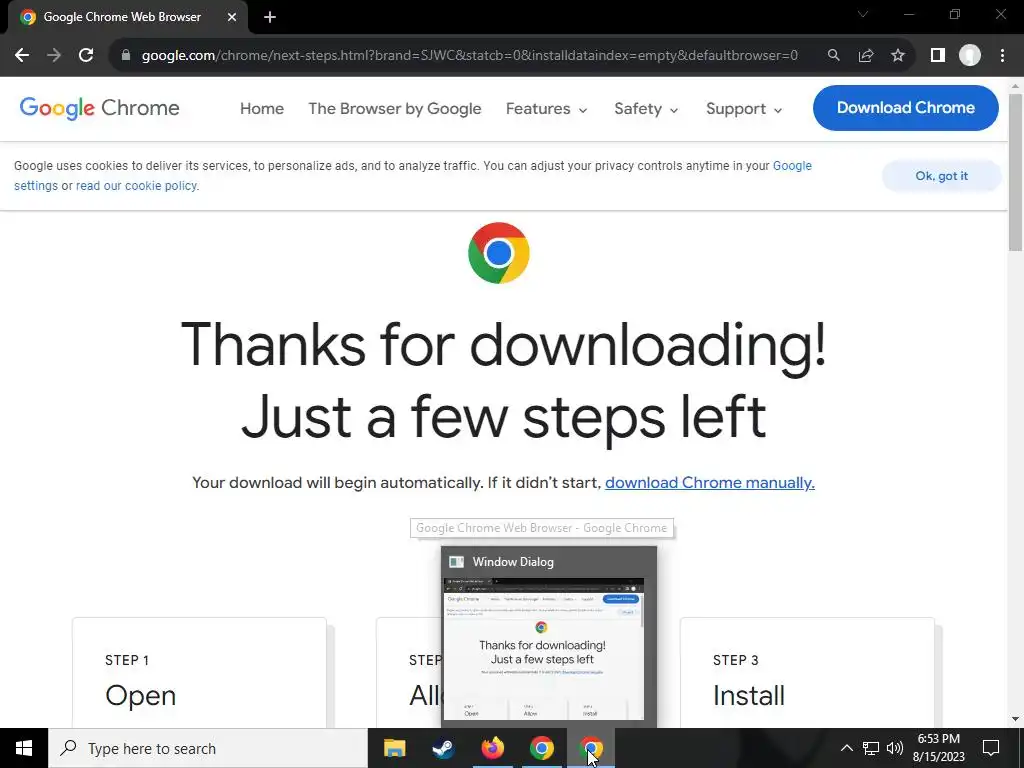Open File Explorer from the taskbar

[394, 748]
